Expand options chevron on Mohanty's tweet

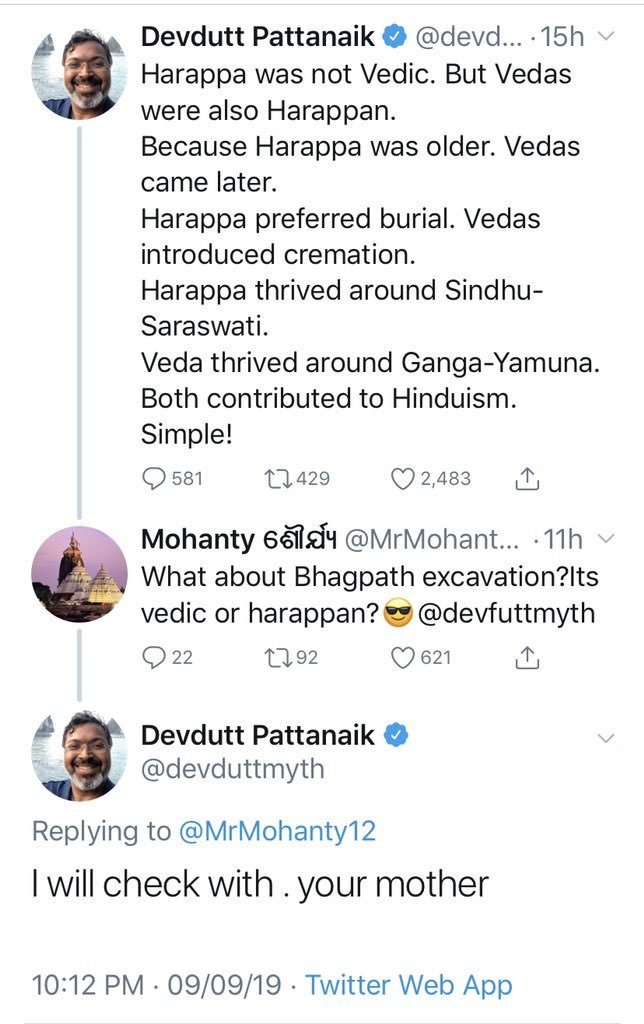click(605, 539)
